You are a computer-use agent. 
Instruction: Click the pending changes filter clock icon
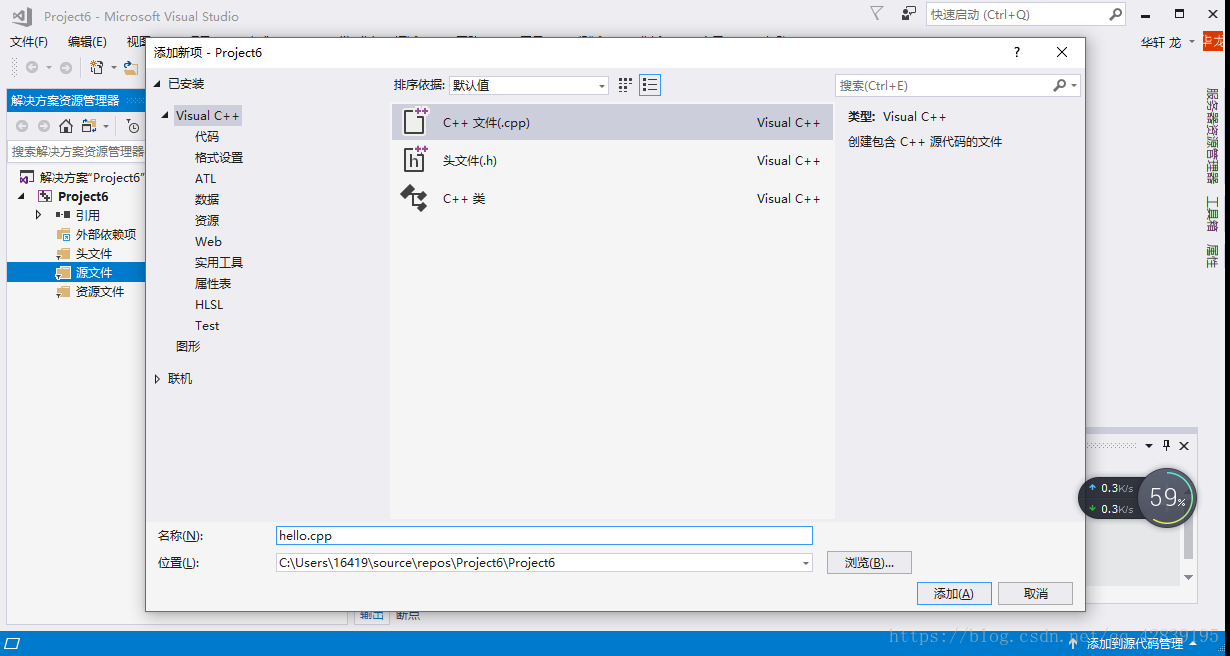(133, 126)
